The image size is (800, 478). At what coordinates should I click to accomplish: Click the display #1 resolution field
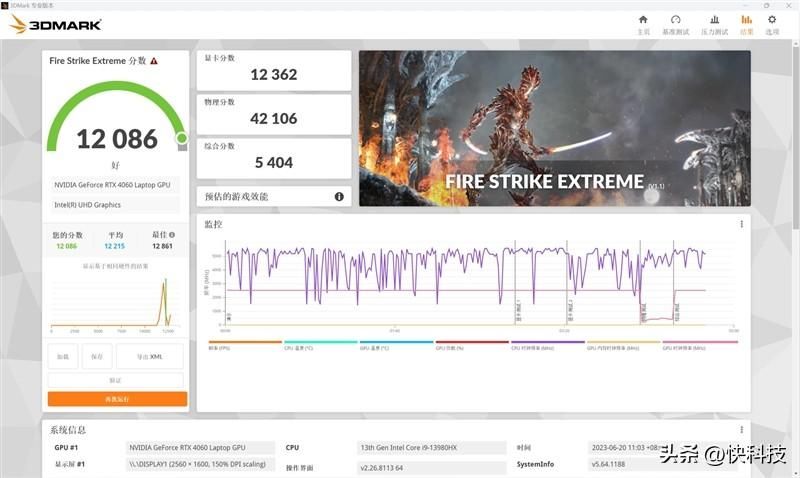tap(200, 465)
